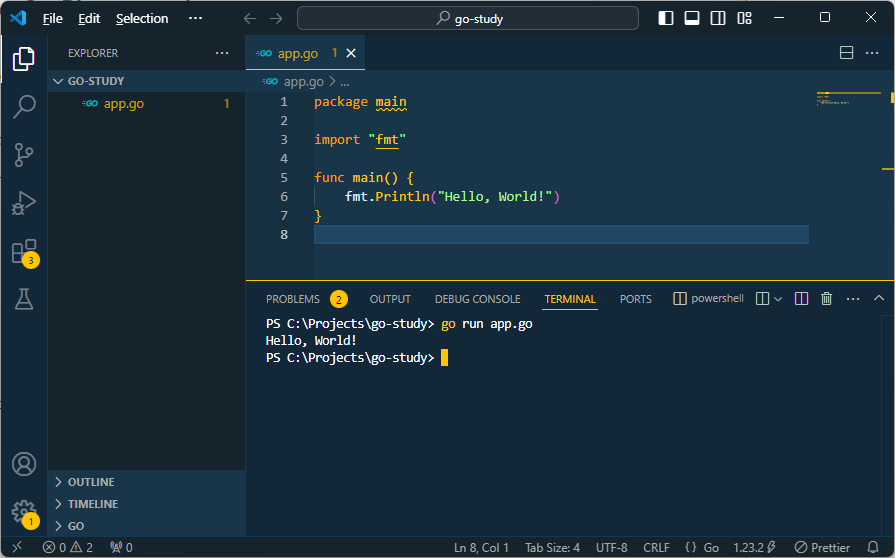Switch to the PROBLEMS tab
Viewport: 895px width, 558px height.
tap(293, 299)
